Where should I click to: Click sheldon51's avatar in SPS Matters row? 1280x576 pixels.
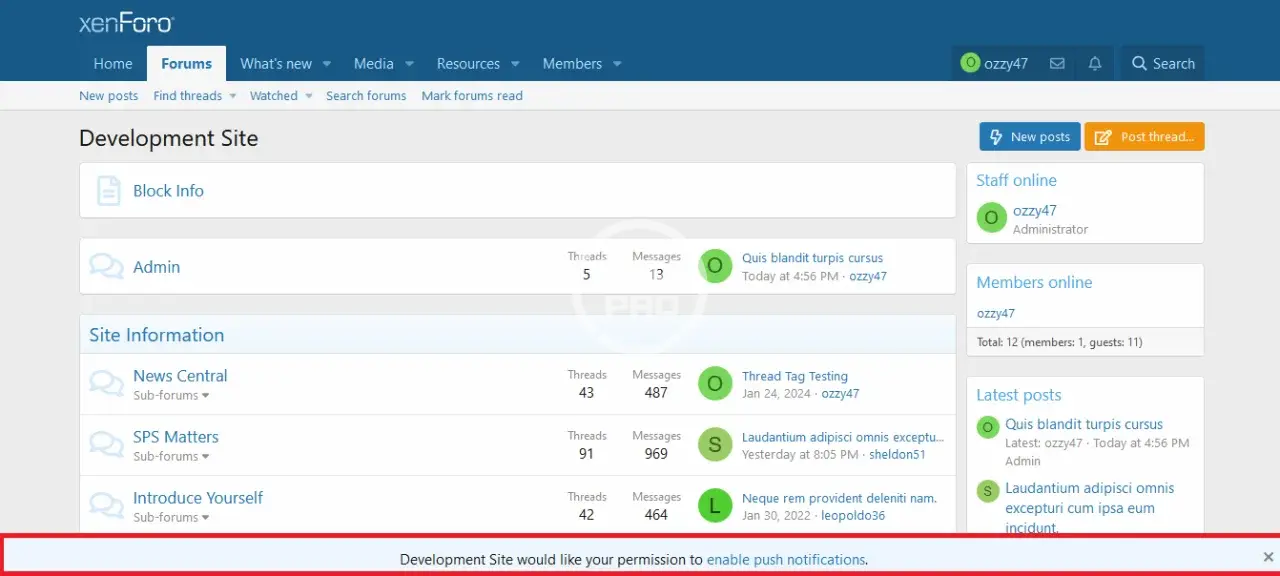click(714, 445)
